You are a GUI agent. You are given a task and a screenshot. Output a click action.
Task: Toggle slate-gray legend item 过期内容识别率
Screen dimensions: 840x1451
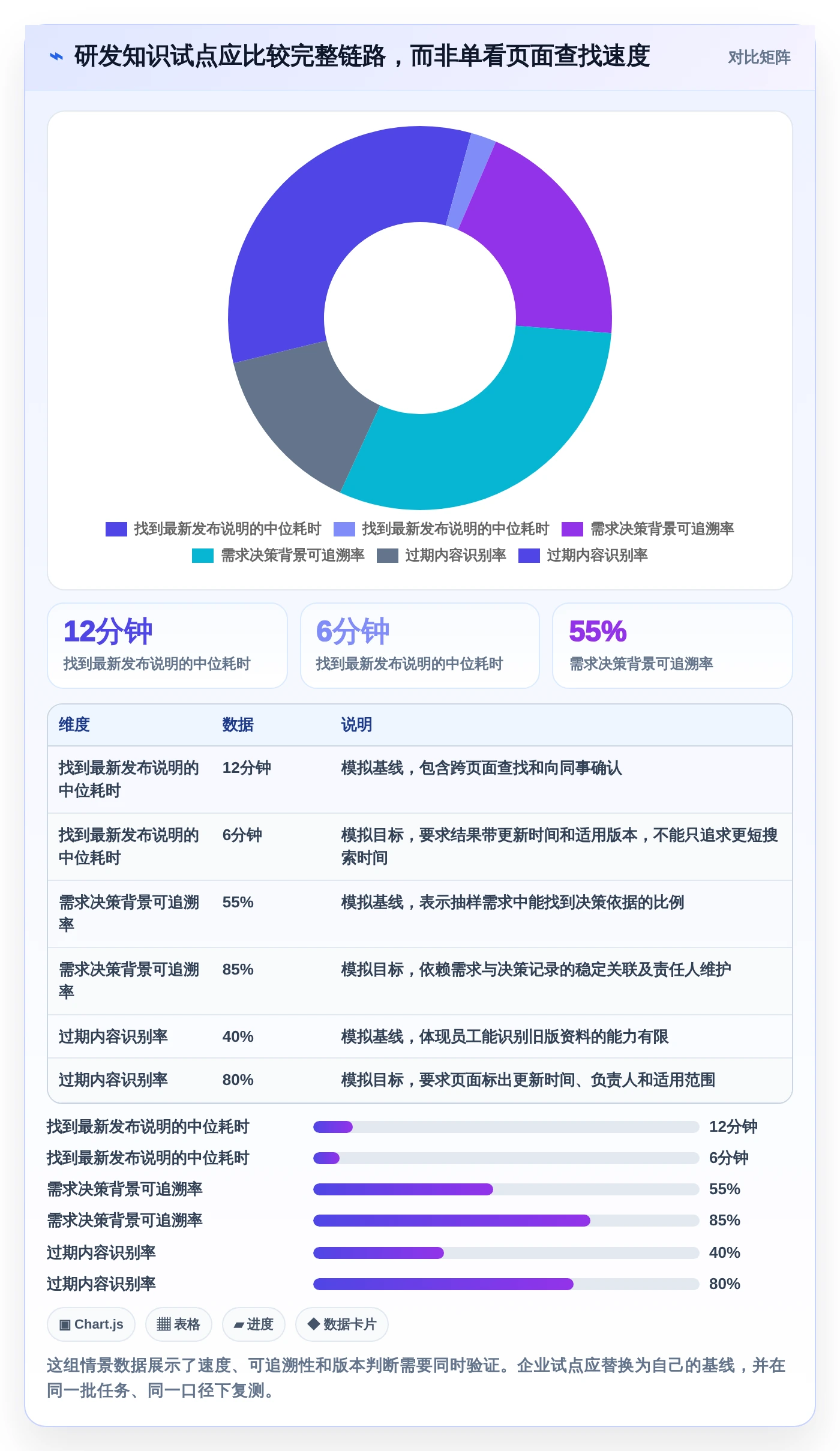click(x=442, y=555)
